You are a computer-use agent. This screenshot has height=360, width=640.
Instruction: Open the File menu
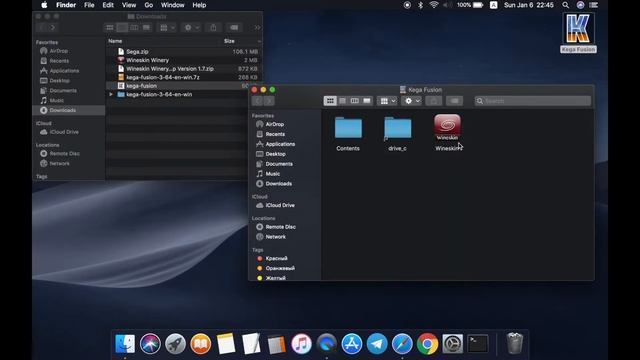pos(89,5)
